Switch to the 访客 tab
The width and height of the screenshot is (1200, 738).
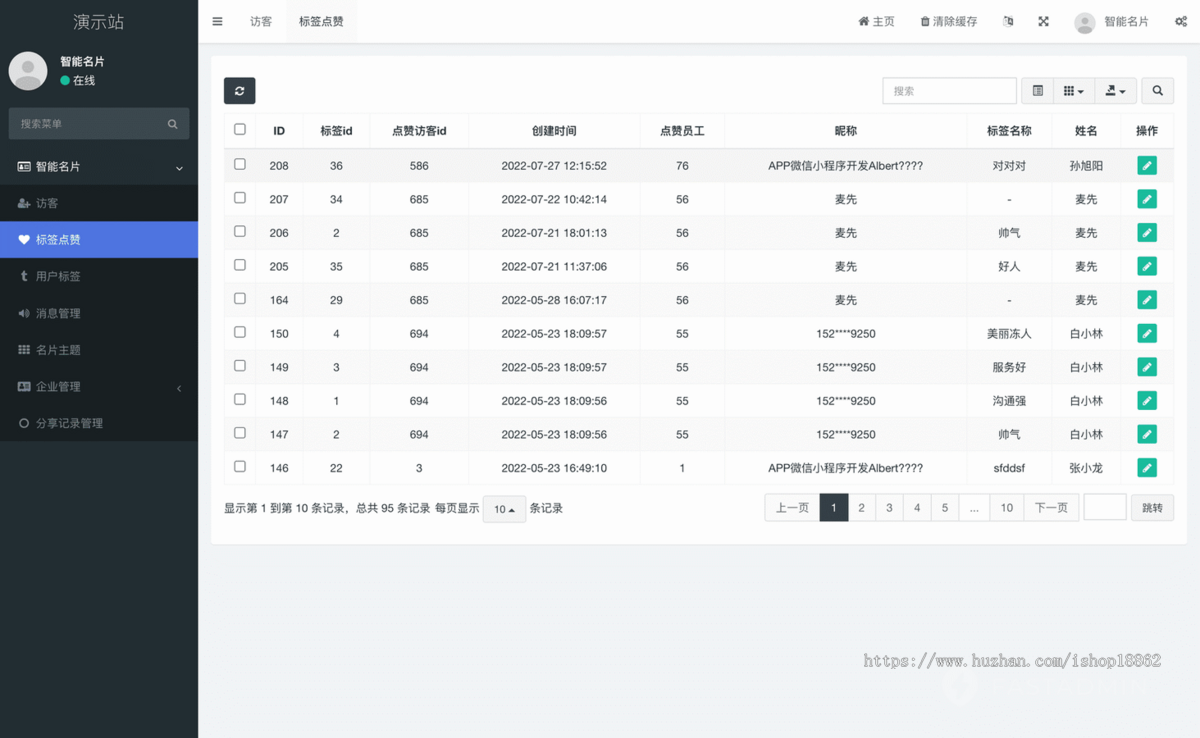pos(261,21)
